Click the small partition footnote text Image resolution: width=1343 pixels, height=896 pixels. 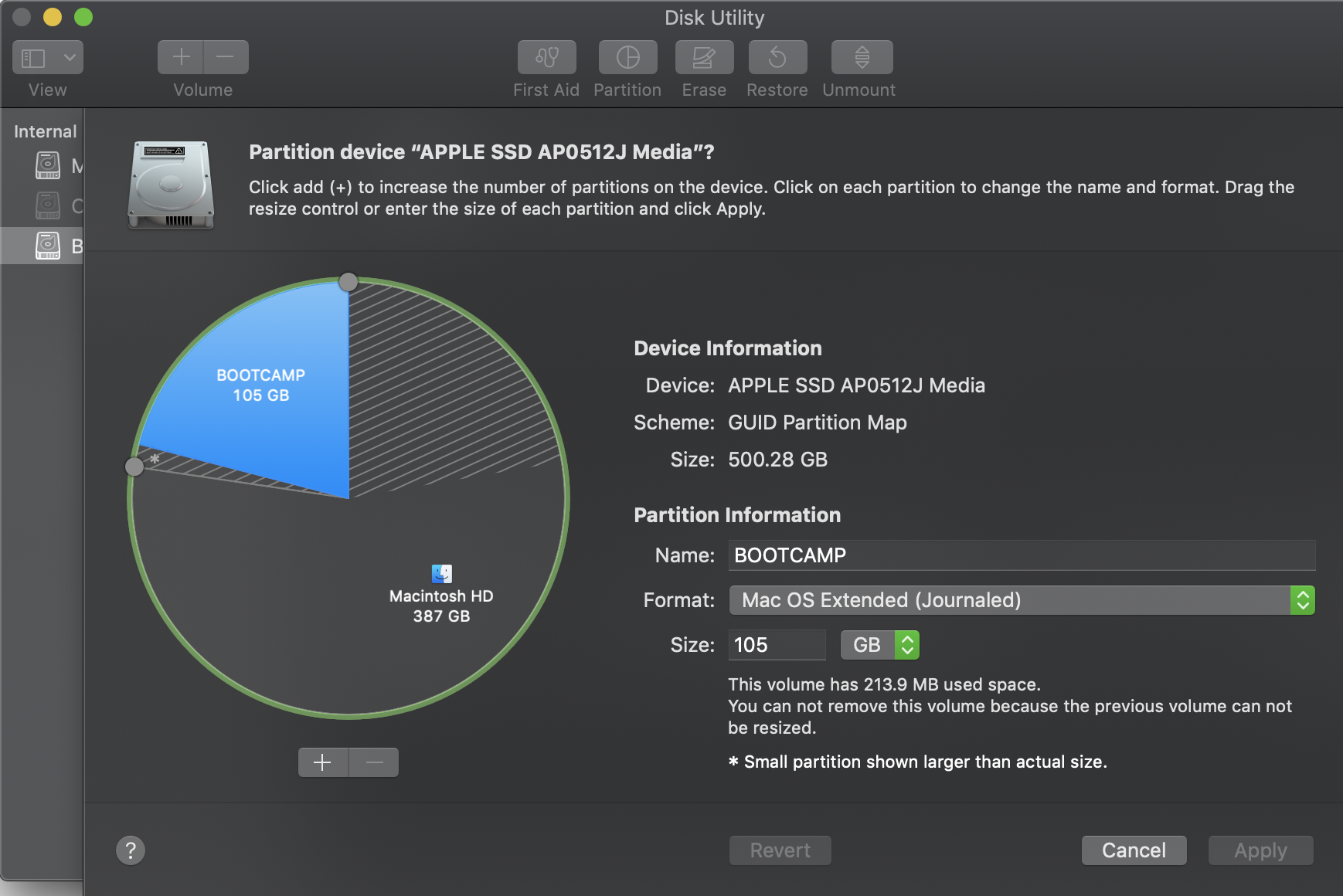918,762
